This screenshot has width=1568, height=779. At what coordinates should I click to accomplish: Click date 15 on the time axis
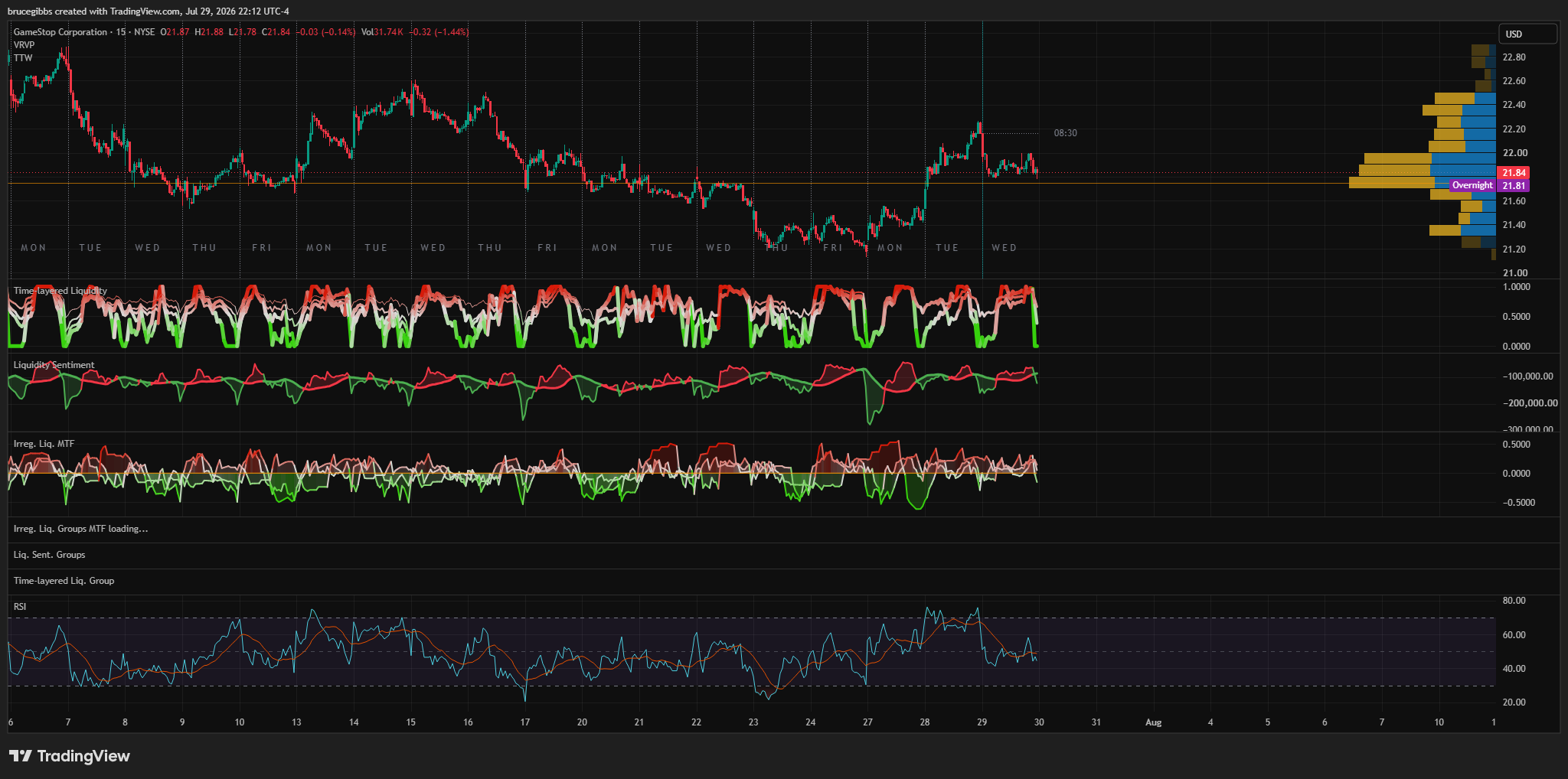click(x=410, y=722)
